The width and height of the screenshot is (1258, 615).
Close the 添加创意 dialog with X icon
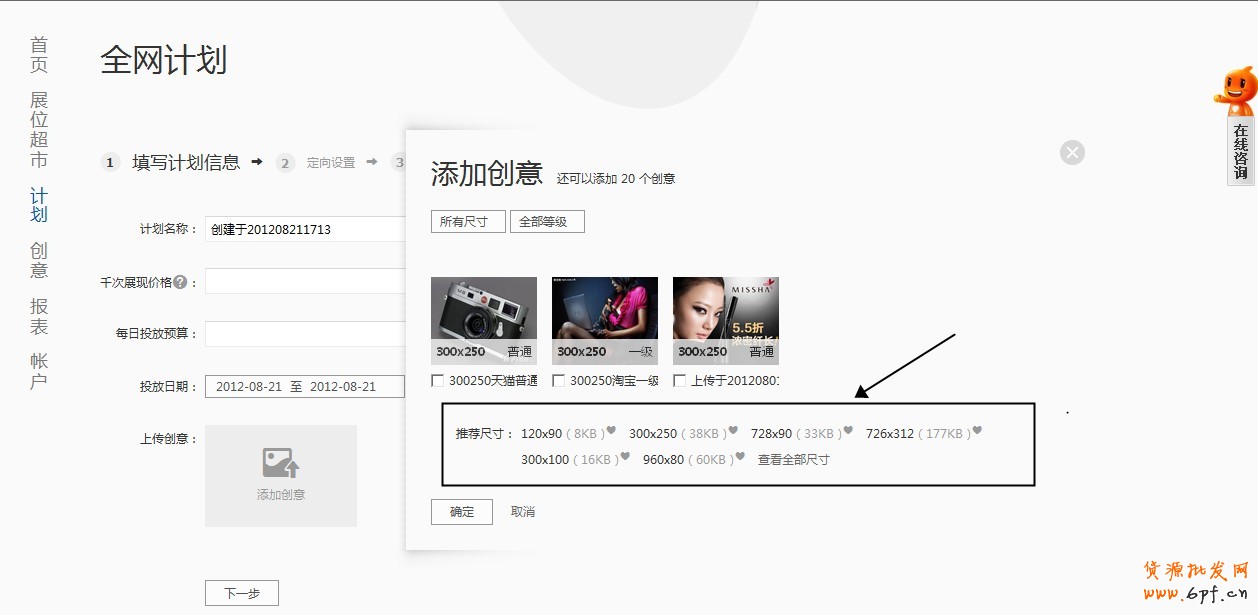click(1072, 153)
